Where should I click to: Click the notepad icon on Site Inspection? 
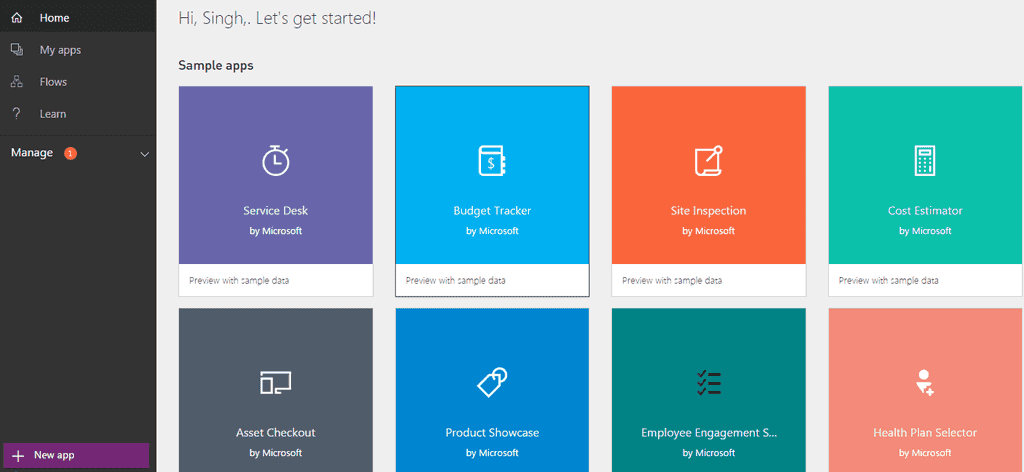tap(708, 160)
